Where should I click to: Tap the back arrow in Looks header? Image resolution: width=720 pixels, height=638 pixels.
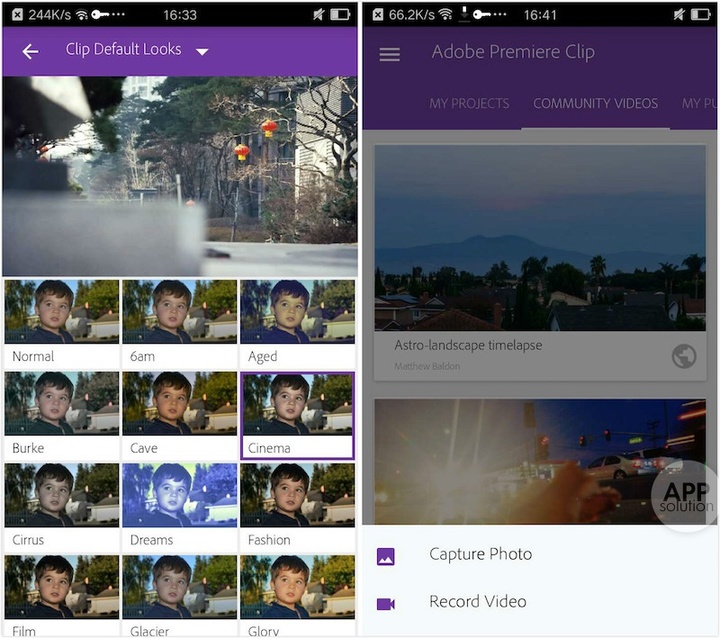coord(30,52)
